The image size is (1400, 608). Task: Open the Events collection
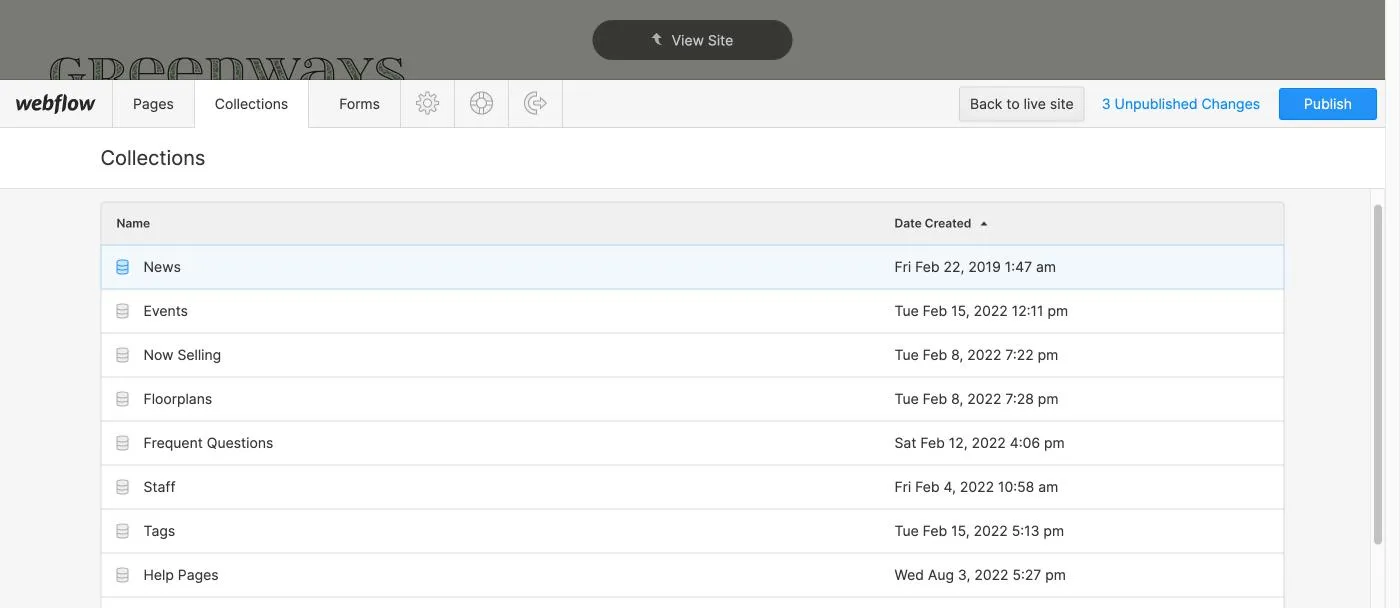point(692,311)
